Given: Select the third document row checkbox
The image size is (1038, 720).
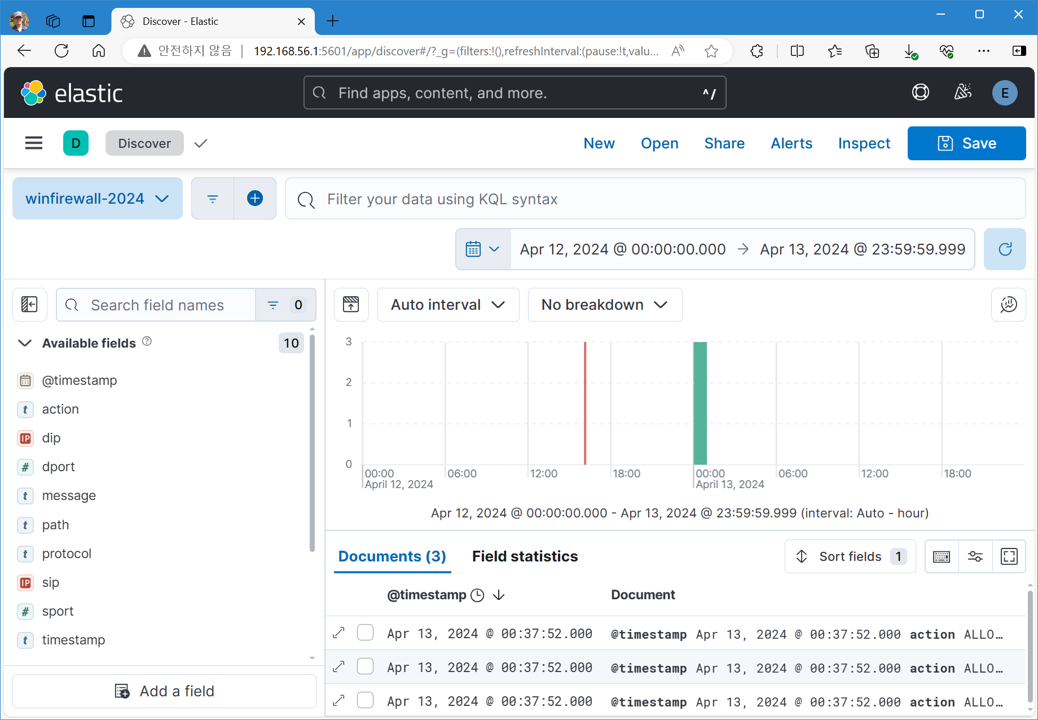Looking at the screenshot, I should (365, 700).
